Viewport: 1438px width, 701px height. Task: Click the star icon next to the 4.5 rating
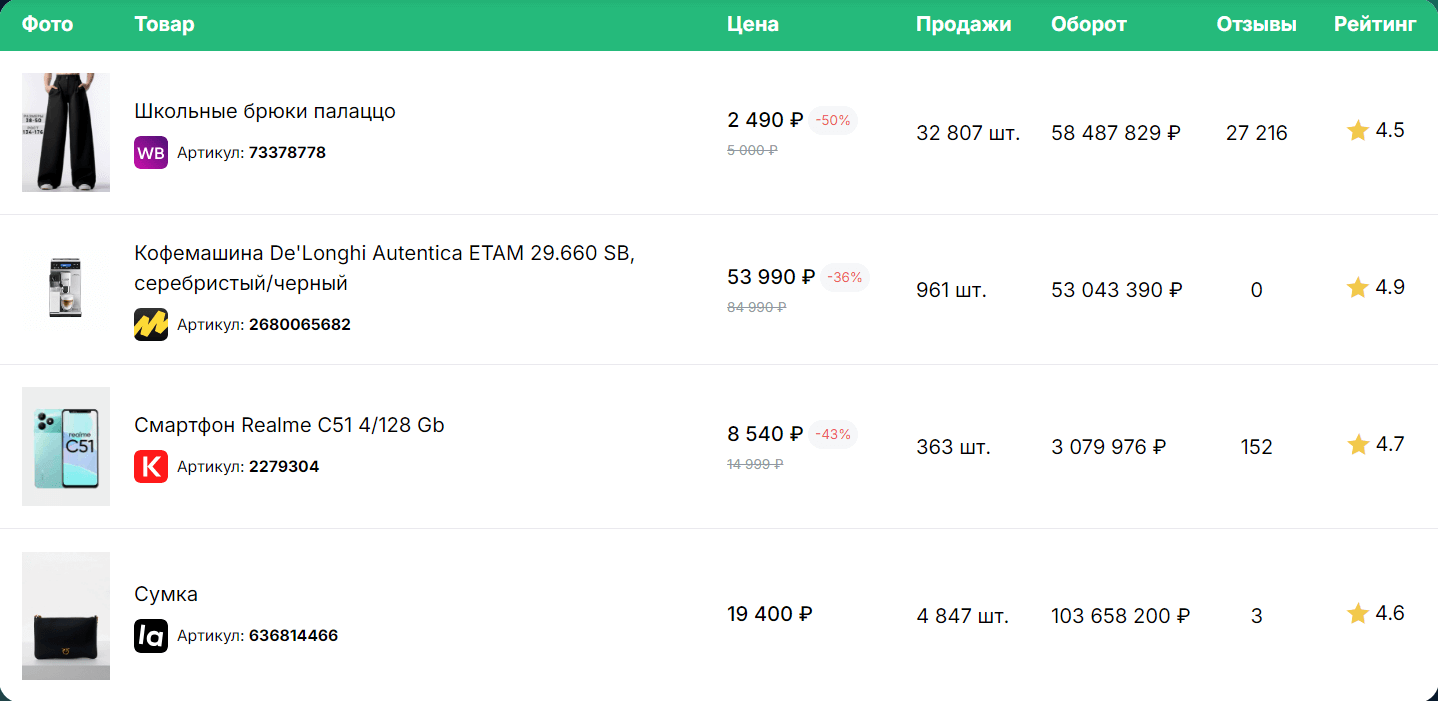click(1357, 130)
